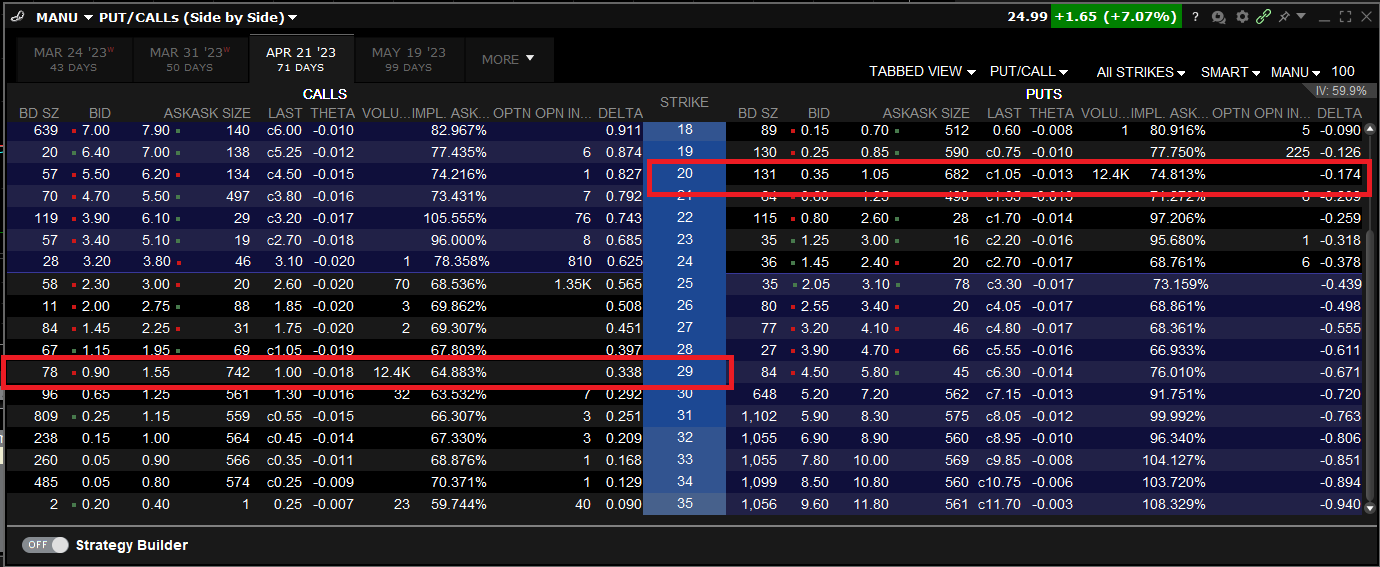Click call delta 0.338 at strike 29
1380x567 pixels.
click(x=624, y=371)
